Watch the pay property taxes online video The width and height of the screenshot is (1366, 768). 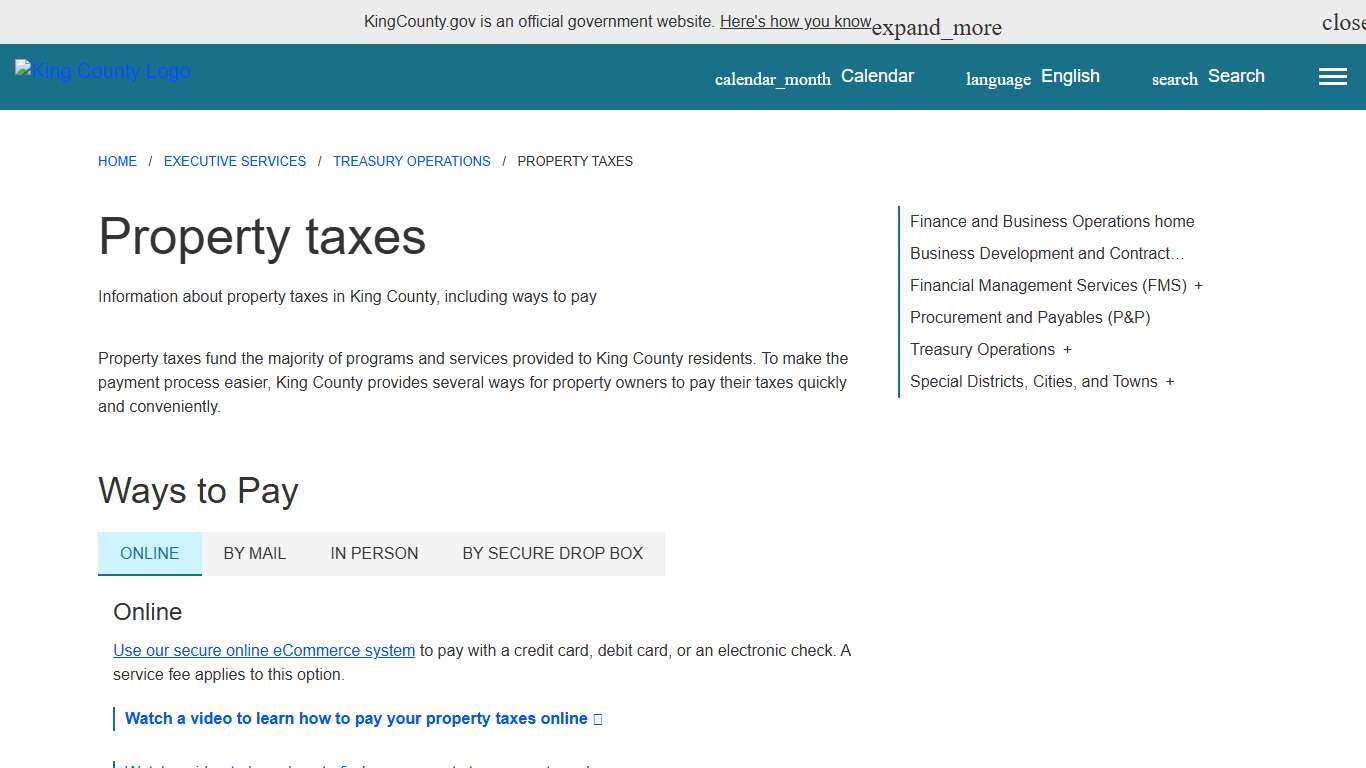coord(354,718)
